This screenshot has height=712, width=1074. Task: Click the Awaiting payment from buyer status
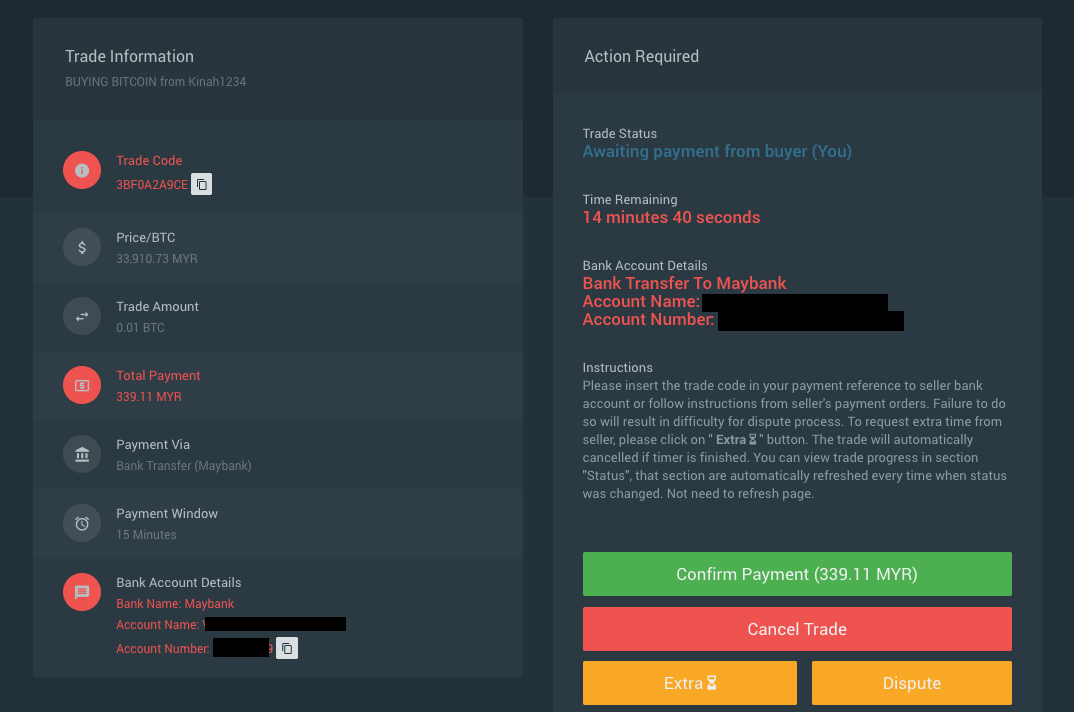(717, 151)
